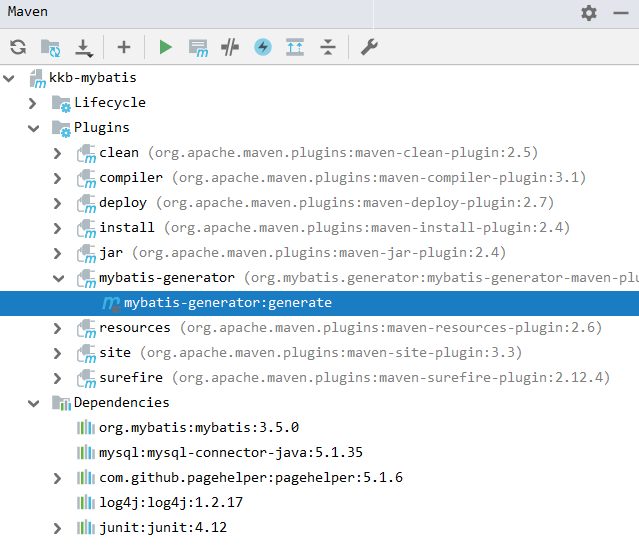
Task: Click the Reload All Maven Projects icon
Action: coord(18,47)
